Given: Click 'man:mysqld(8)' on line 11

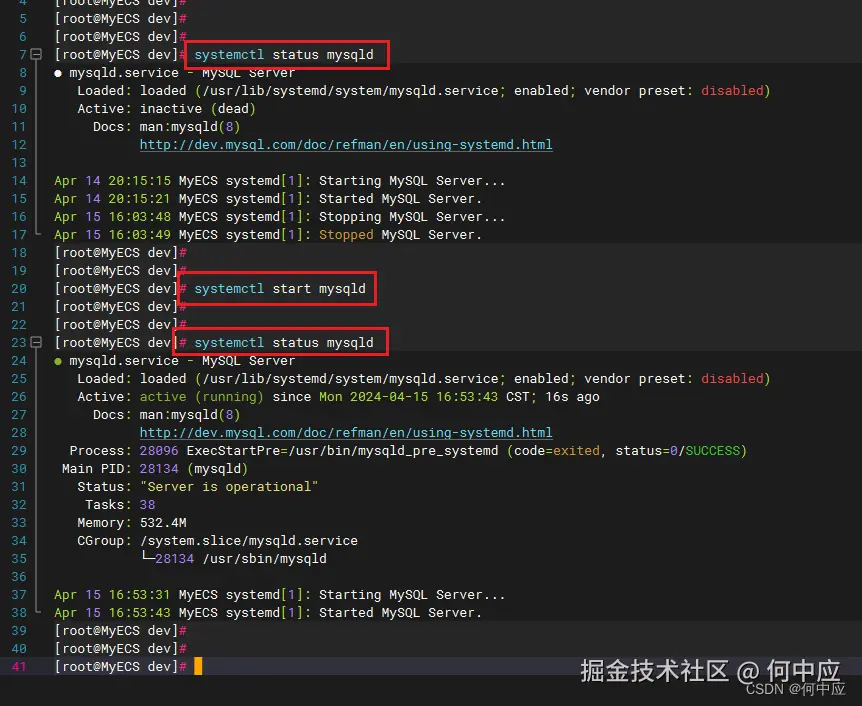Looking at the screenshot, I should [190, 127].
